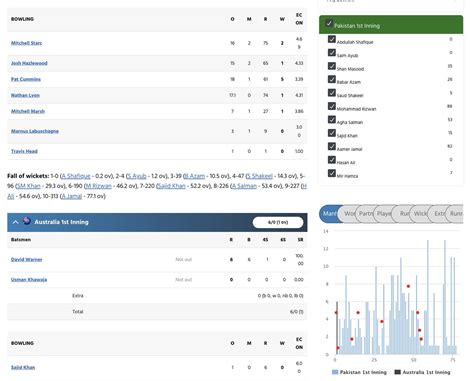Click the Australia flag icon in header
Image resolution: width=474 pixels, height=381 pixels.
26,221
